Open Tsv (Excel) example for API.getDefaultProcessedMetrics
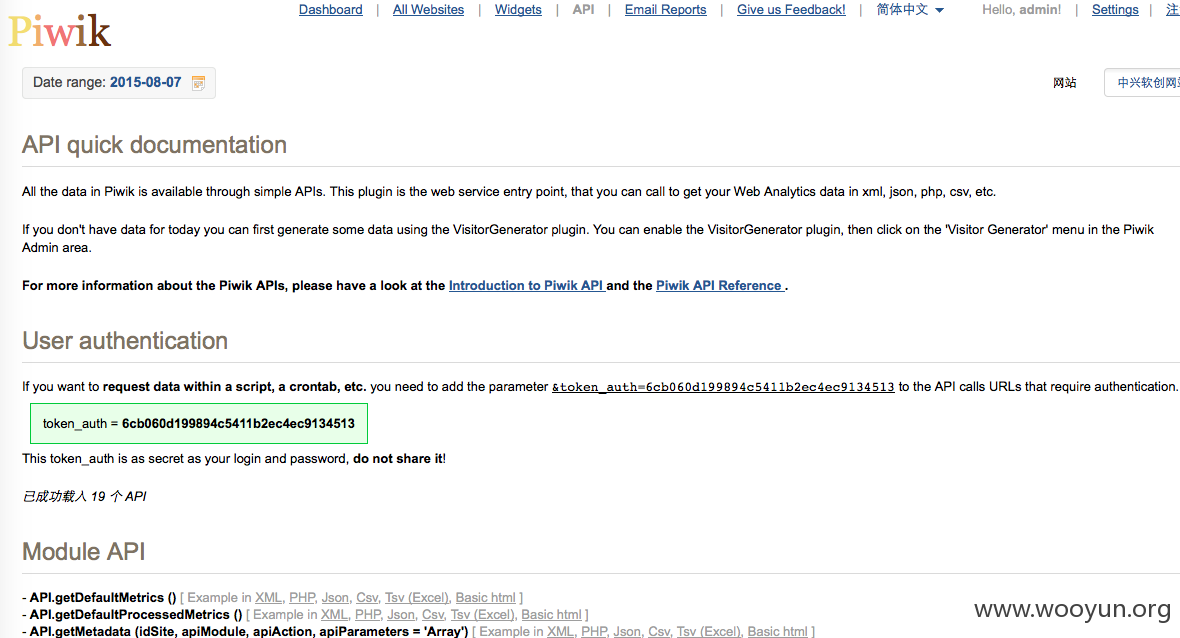This screenshot has height=638, width=1180. [482, 615]
